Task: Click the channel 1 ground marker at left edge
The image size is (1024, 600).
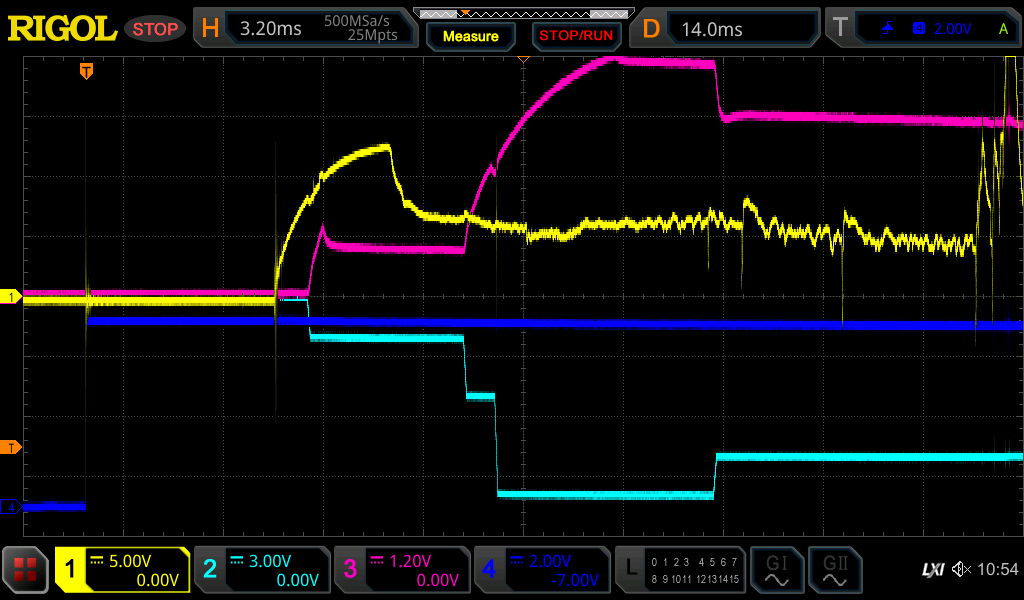Action: point(11,297)
